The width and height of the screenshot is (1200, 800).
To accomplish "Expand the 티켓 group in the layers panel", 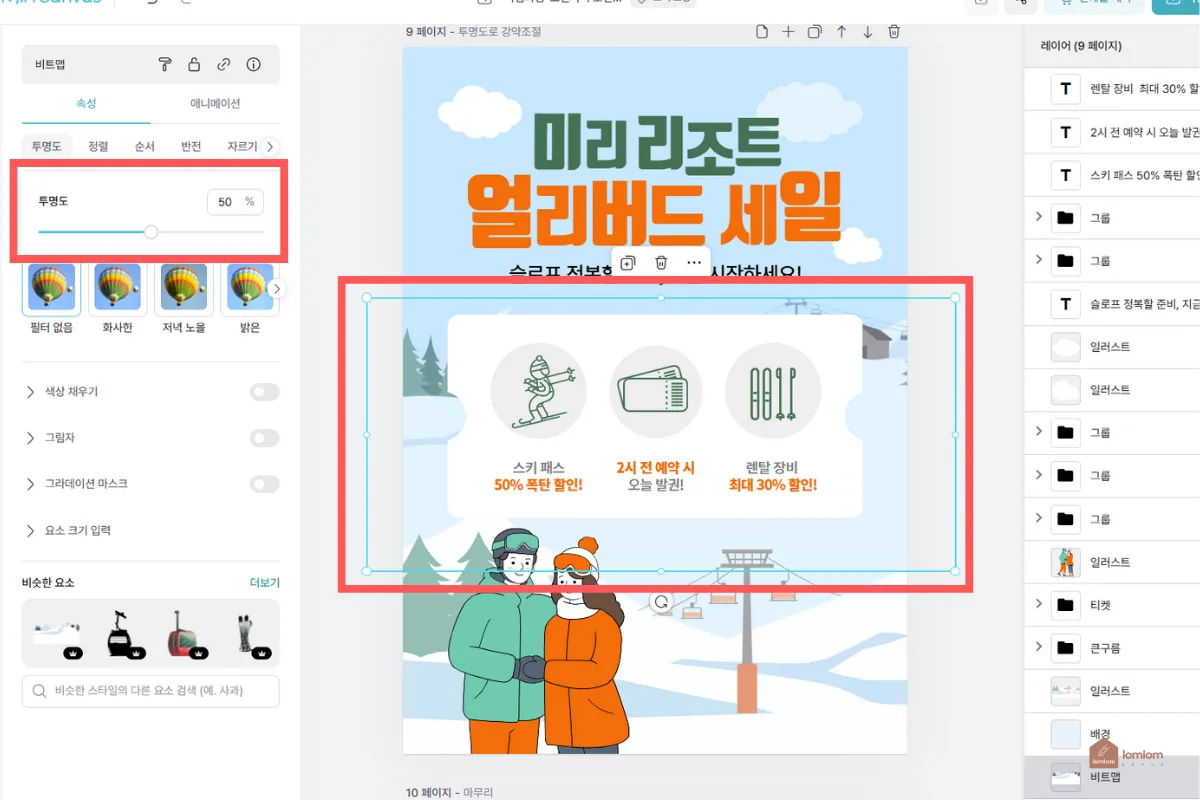I will 1040,604.
